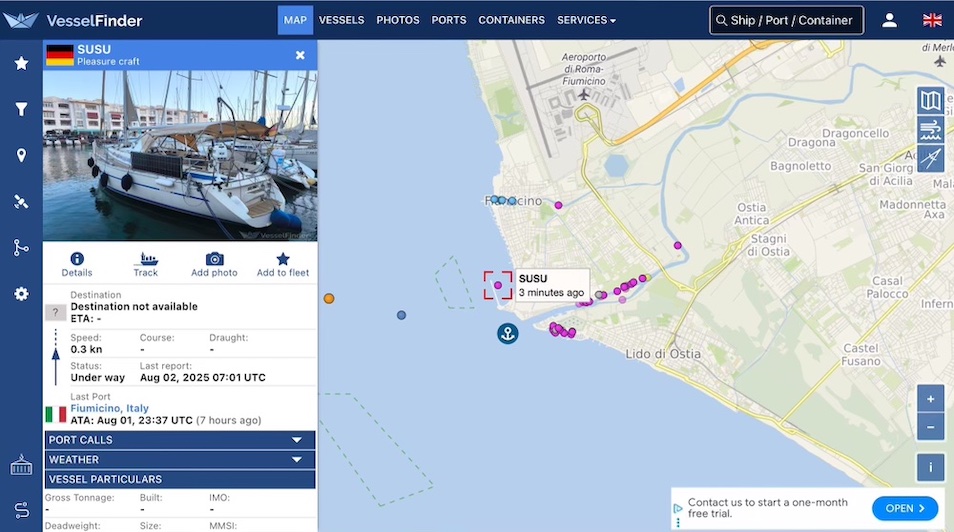Click the Add photo camera icon

(214, 259)
